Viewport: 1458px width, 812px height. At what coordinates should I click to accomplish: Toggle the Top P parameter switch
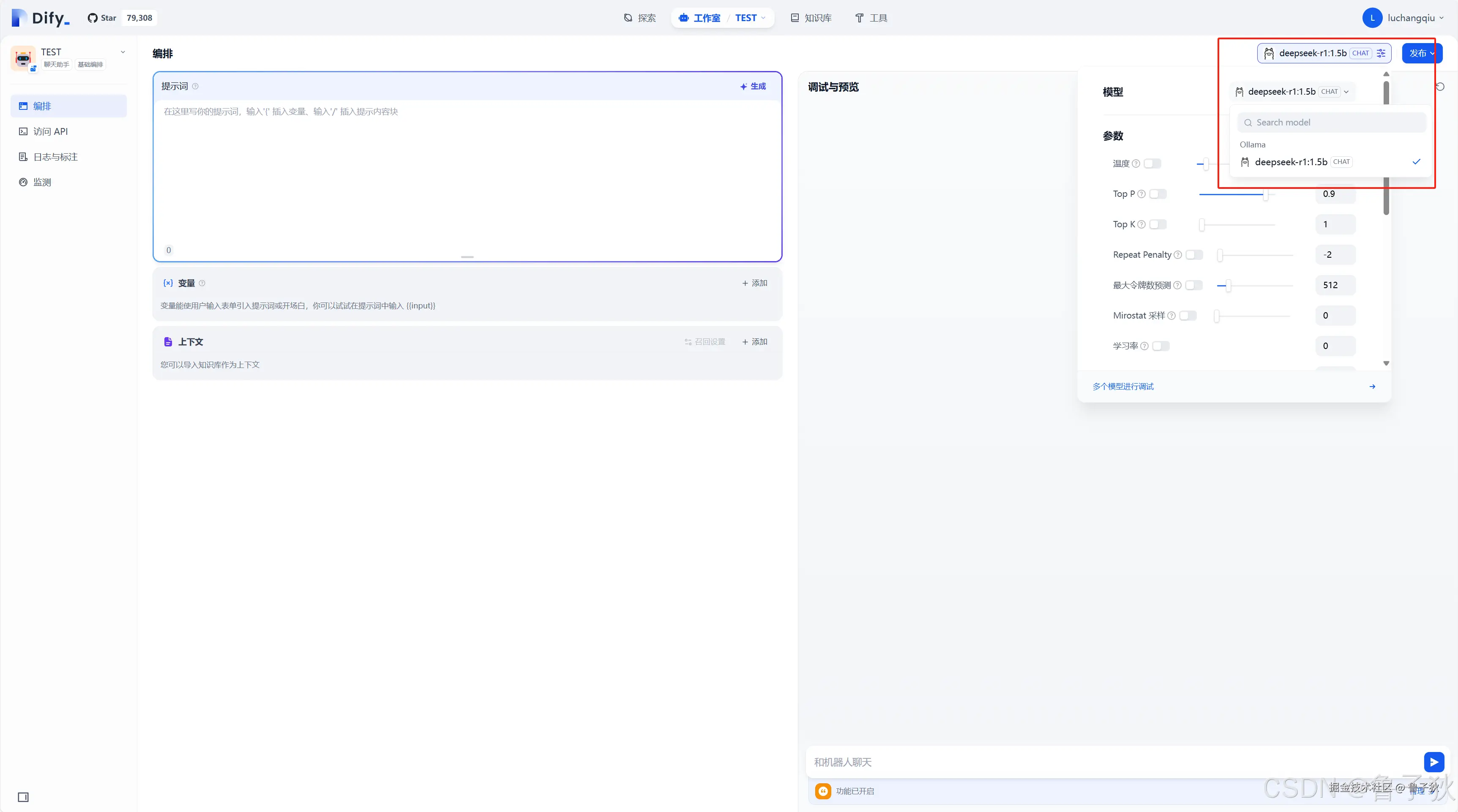pyautogui.click(x=1158, y=194)
